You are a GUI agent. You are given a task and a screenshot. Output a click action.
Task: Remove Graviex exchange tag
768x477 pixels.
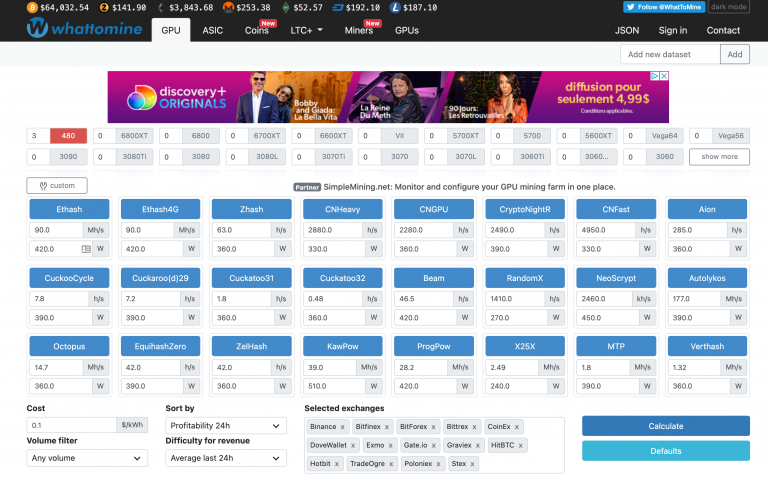(x=478, y=446)
